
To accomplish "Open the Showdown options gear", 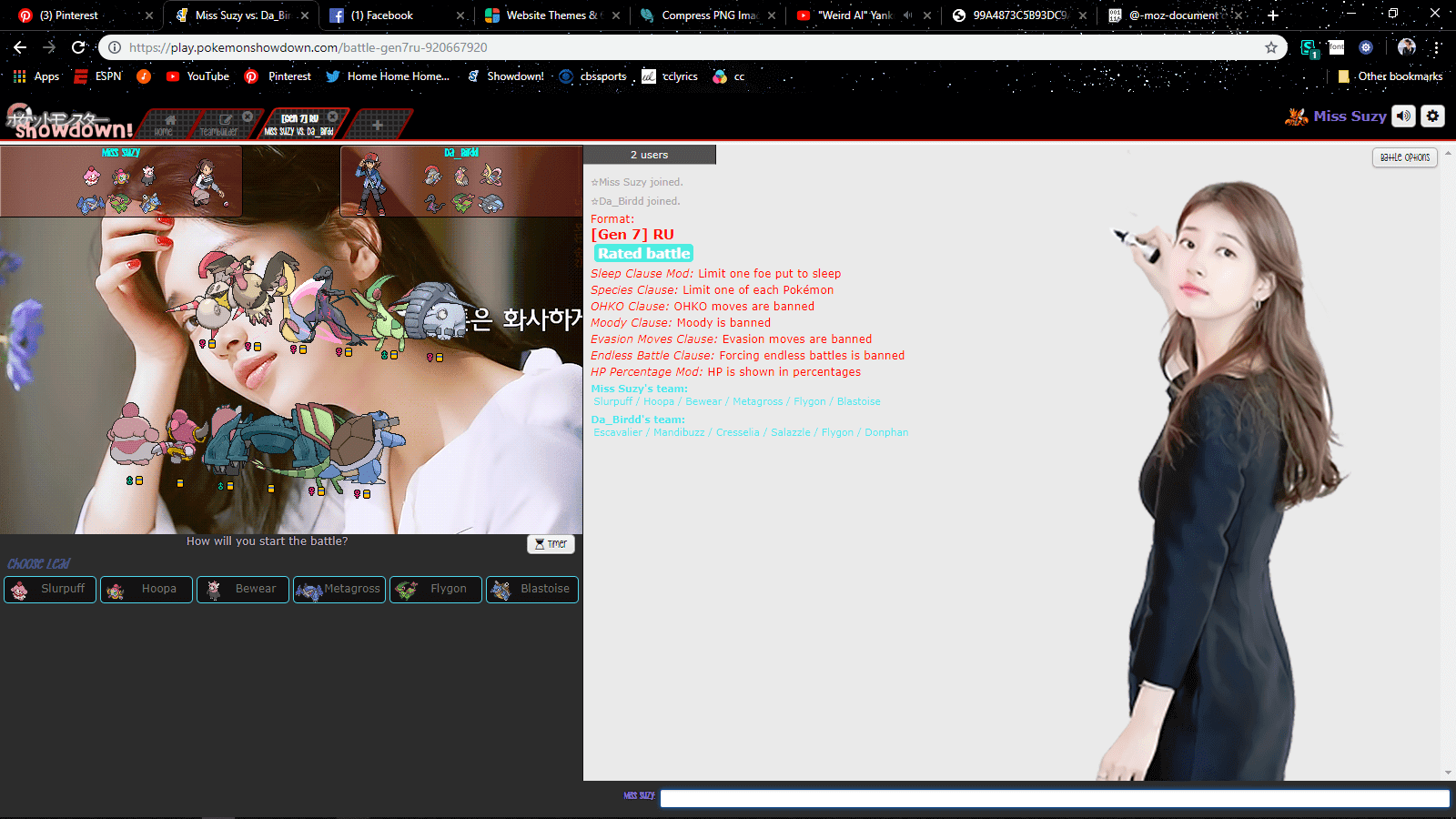I will click(1433, 116).
